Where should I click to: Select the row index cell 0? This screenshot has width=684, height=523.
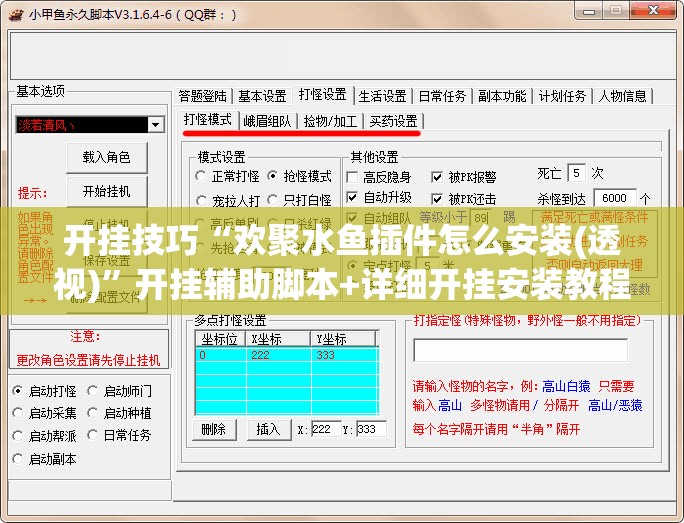click(x=221, y=355)
